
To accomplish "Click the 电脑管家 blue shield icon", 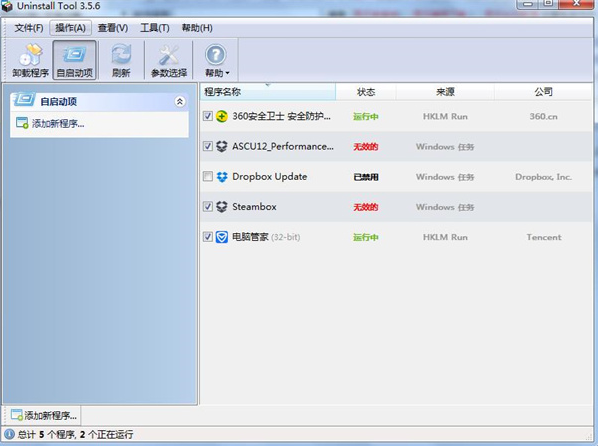I will point(222,237).
